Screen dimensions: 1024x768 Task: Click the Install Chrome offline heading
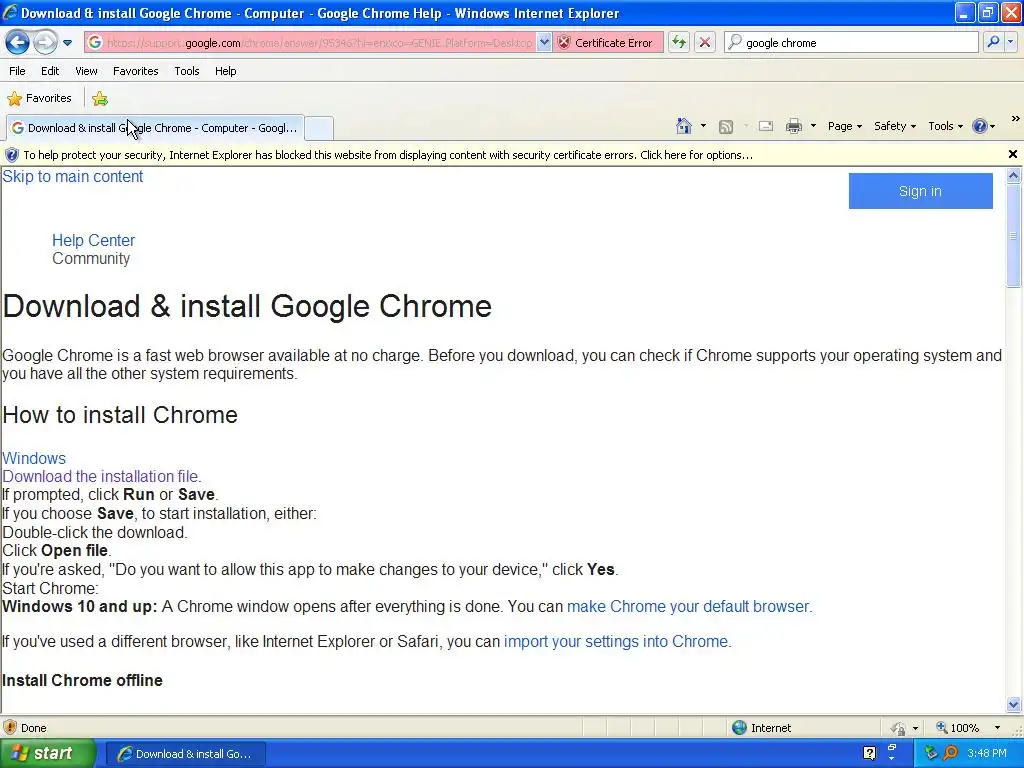click(x=82, y=680)
